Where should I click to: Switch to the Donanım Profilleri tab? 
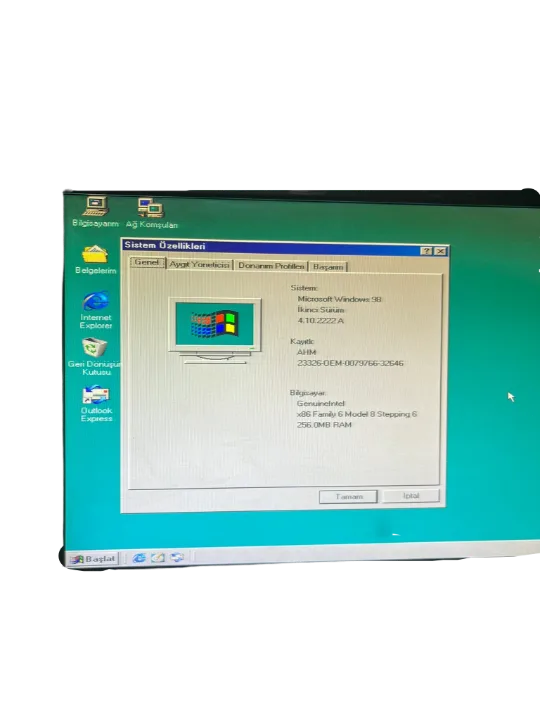pyautogui.click(x=271, y=266)
